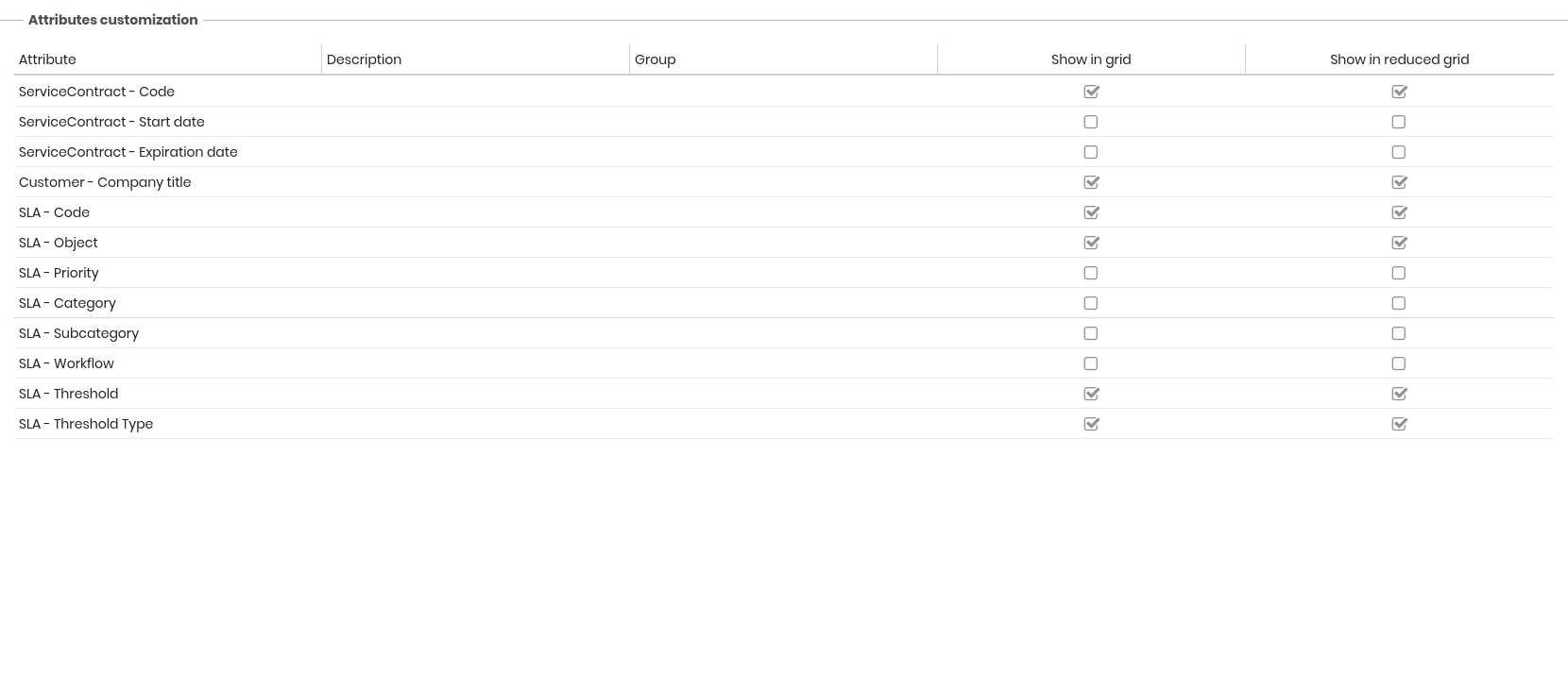Enable Show in reduced grid for SLA - Workflow

(1399, 363)
